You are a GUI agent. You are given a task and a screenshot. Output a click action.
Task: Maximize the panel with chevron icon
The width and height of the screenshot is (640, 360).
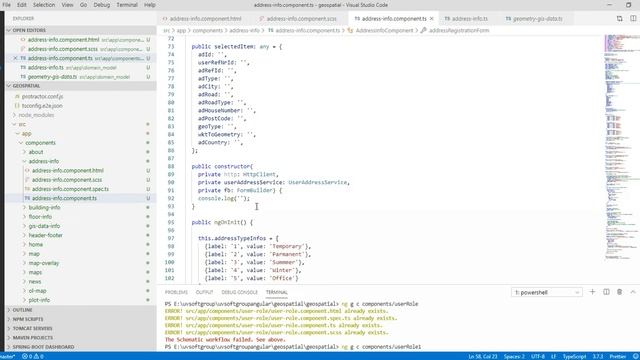coord(633,292)
